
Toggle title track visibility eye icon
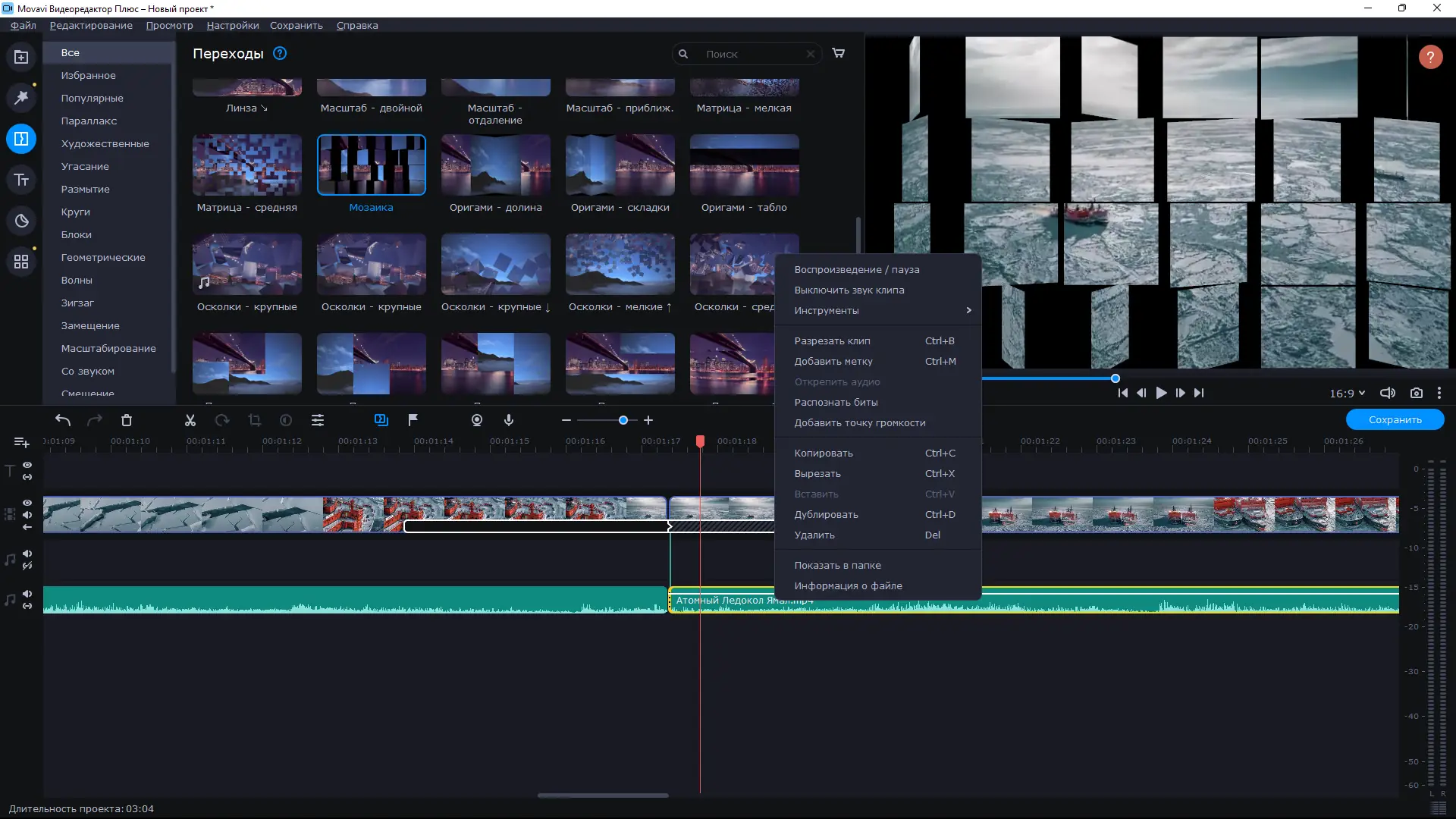coord(27,465)
